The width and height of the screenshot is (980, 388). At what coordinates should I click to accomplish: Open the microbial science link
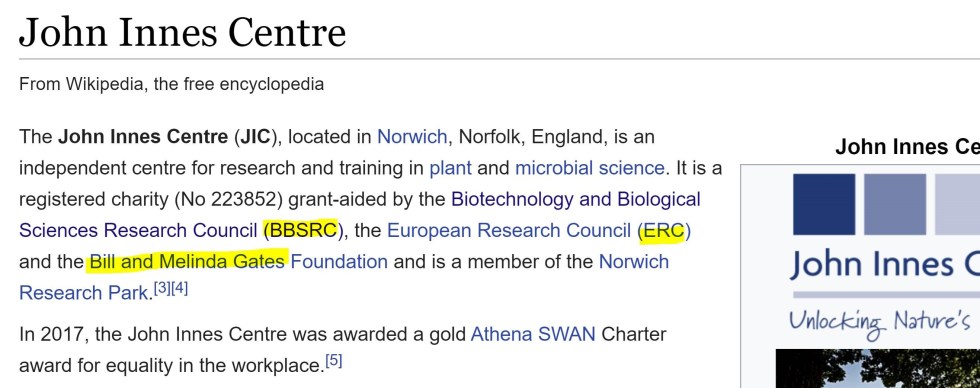[x=589, y=167]
